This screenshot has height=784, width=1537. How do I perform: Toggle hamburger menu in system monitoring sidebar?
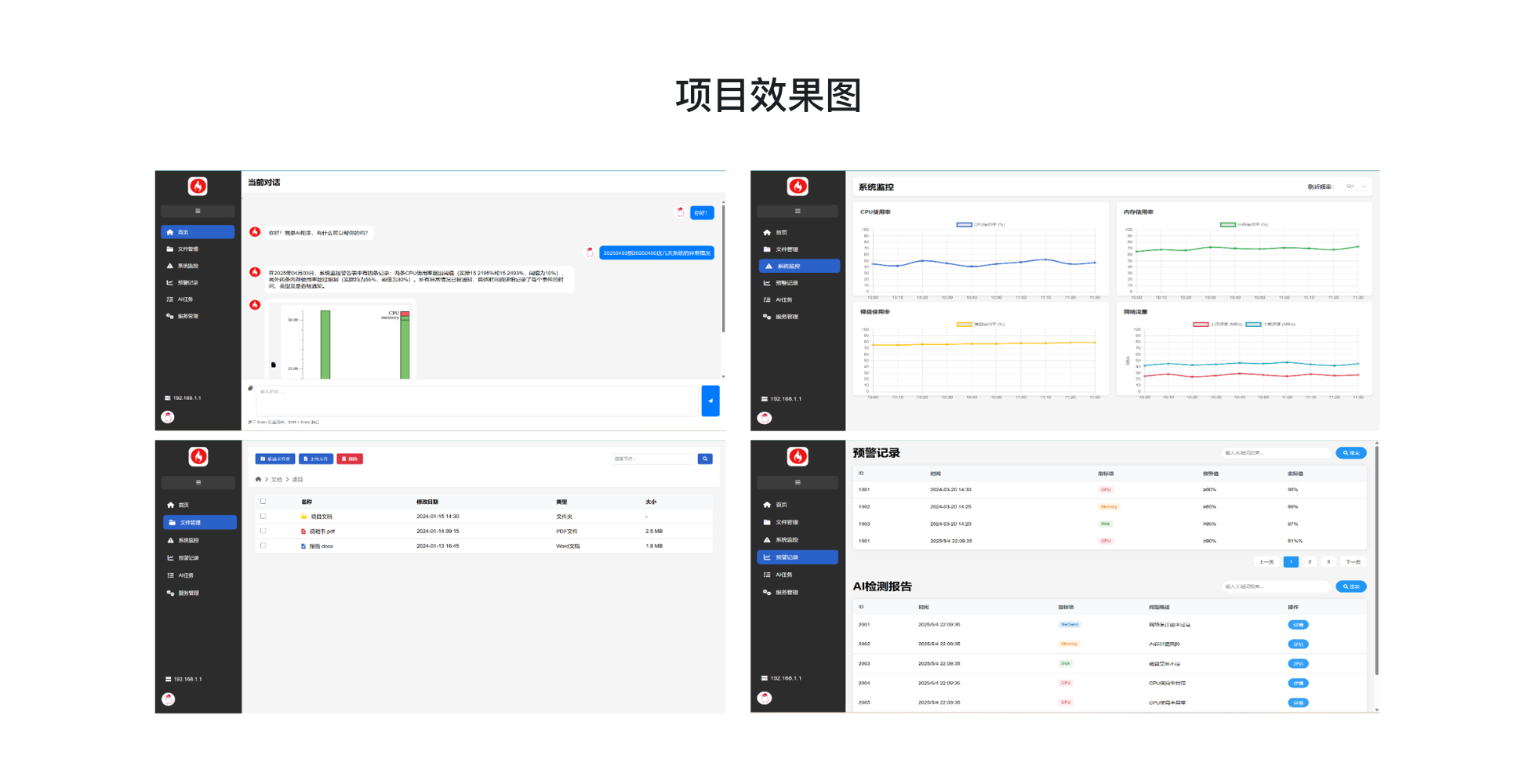798,211
